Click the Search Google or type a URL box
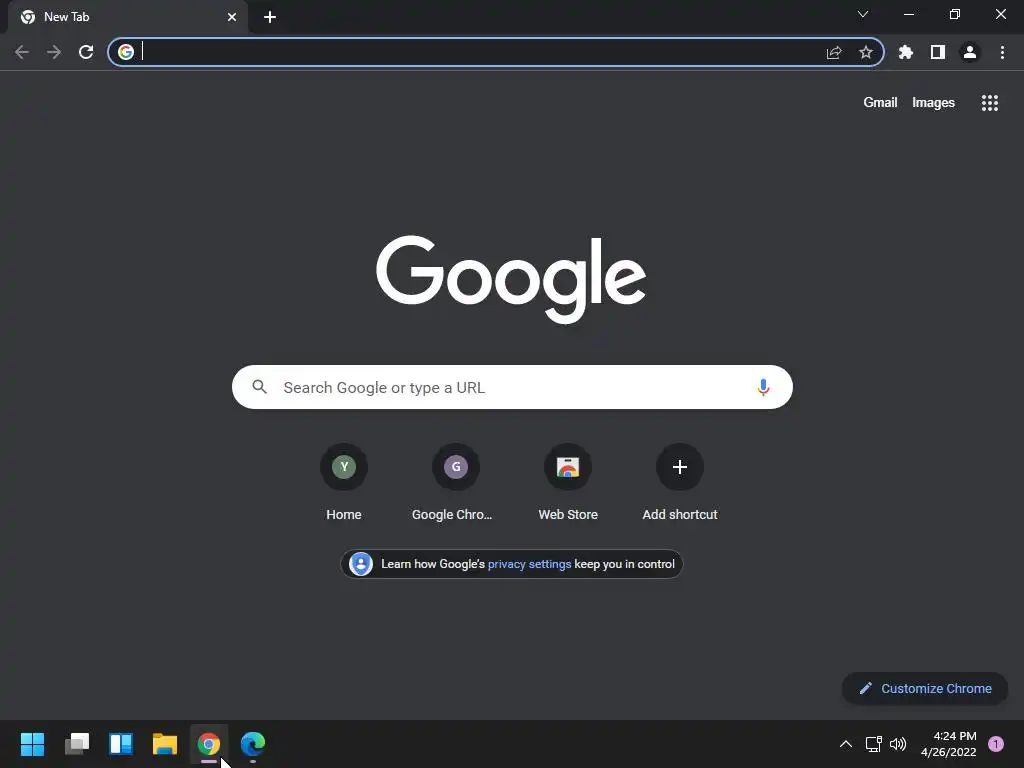This screenshot has height=768, width=1024. [x=512, y=387]
